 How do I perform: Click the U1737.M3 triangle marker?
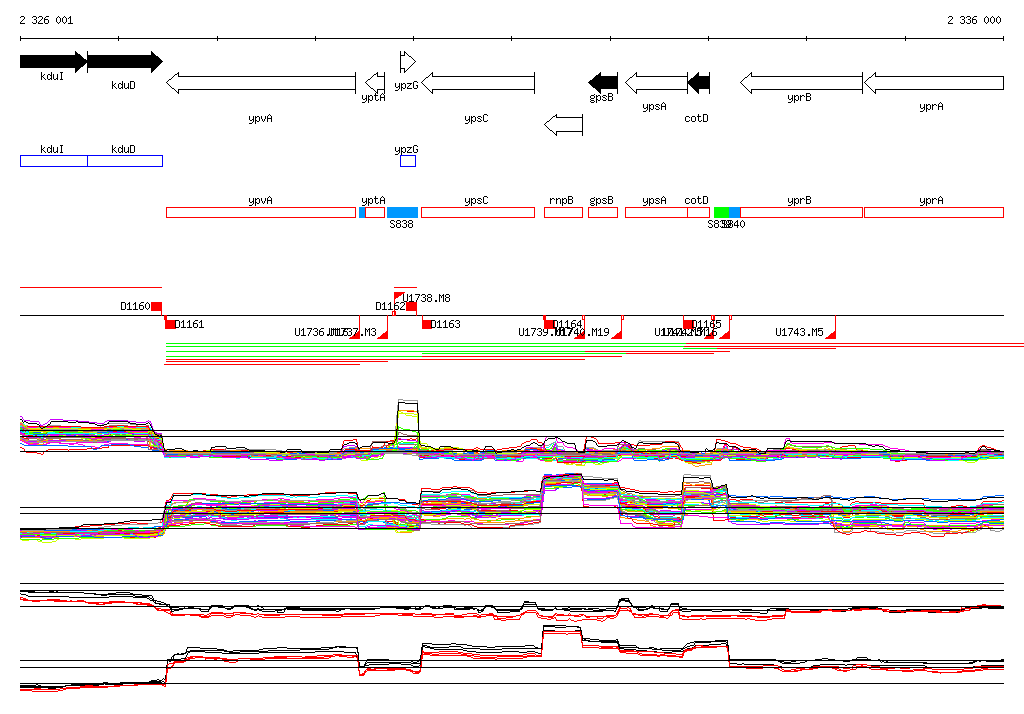point(383,334)
